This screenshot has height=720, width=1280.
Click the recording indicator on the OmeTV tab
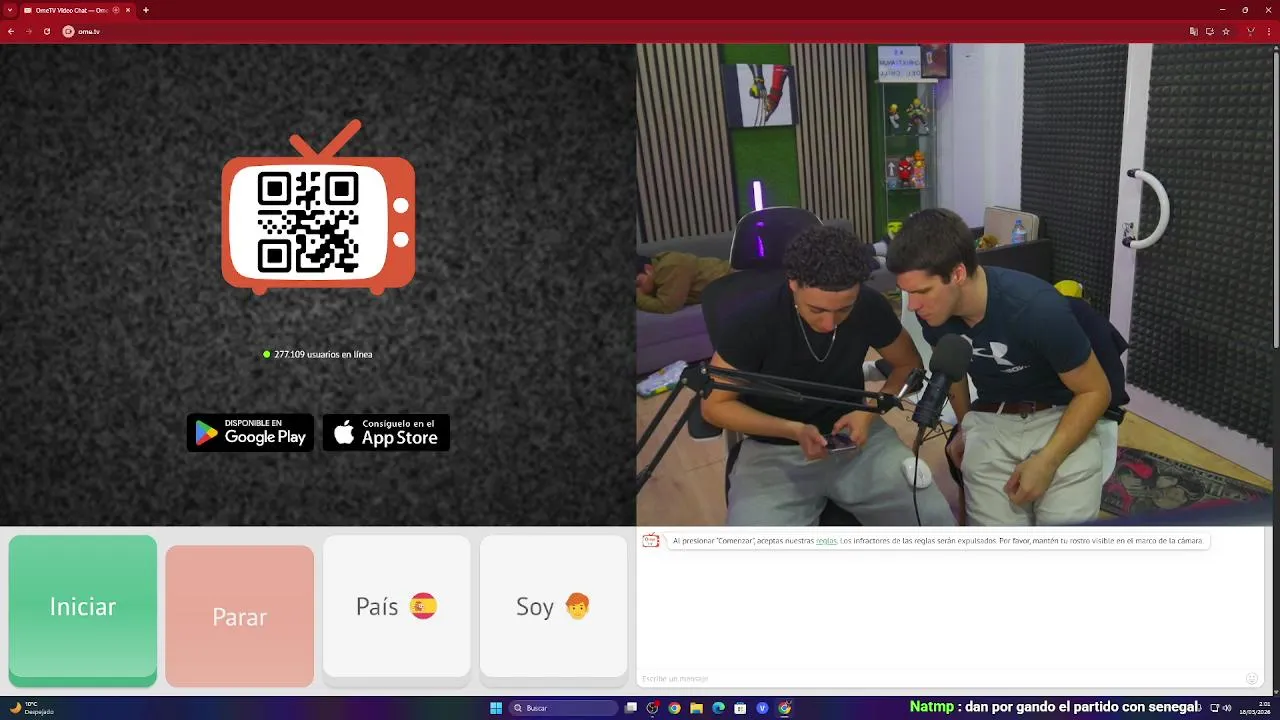[116, 10]
